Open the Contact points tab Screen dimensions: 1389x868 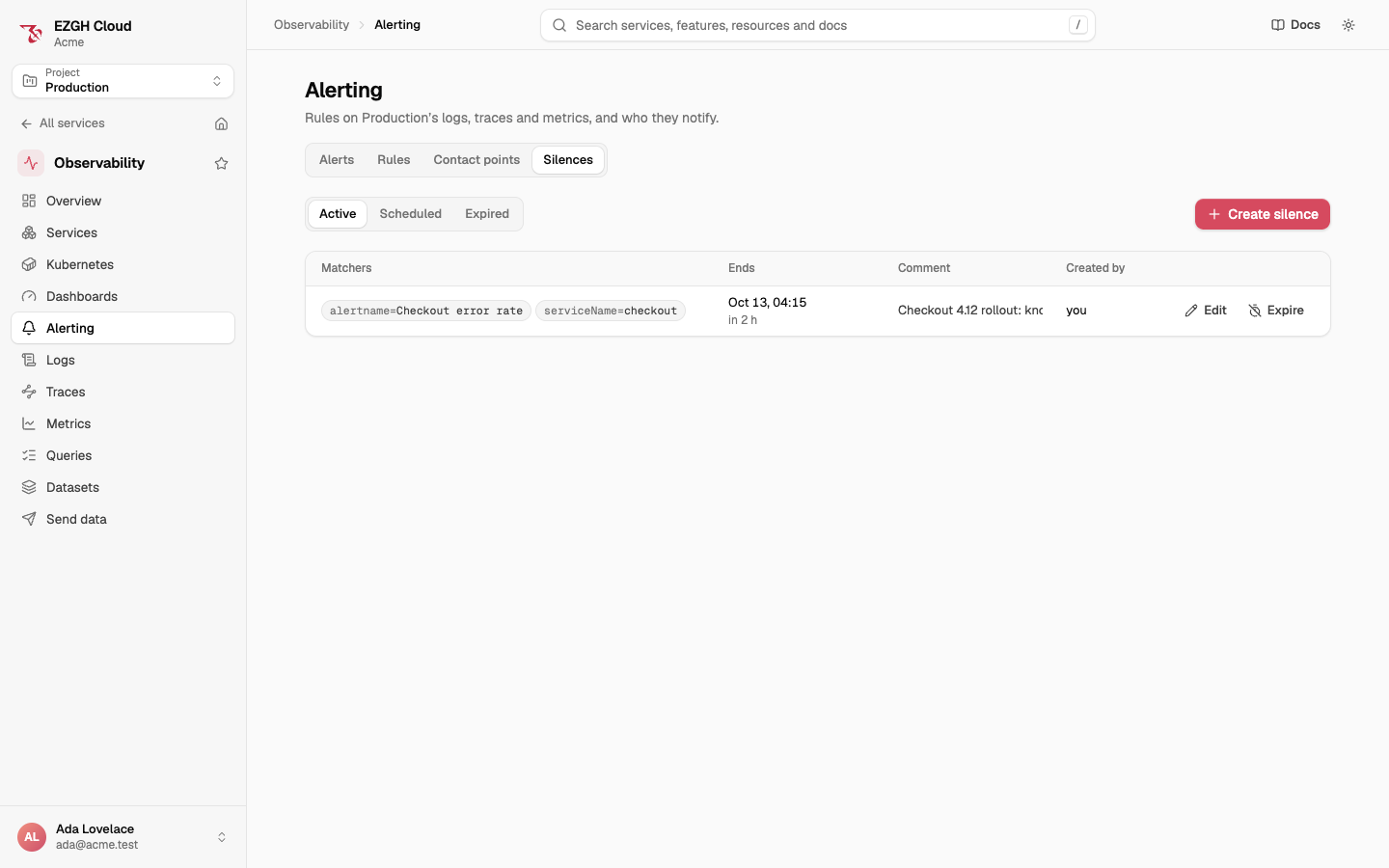pyautogui.click(x=477, y=160)
